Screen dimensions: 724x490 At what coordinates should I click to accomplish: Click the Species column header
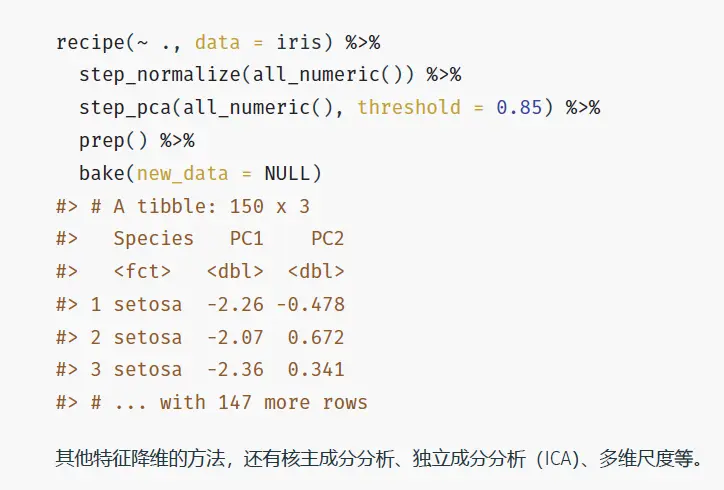click(x=154, y=238)
